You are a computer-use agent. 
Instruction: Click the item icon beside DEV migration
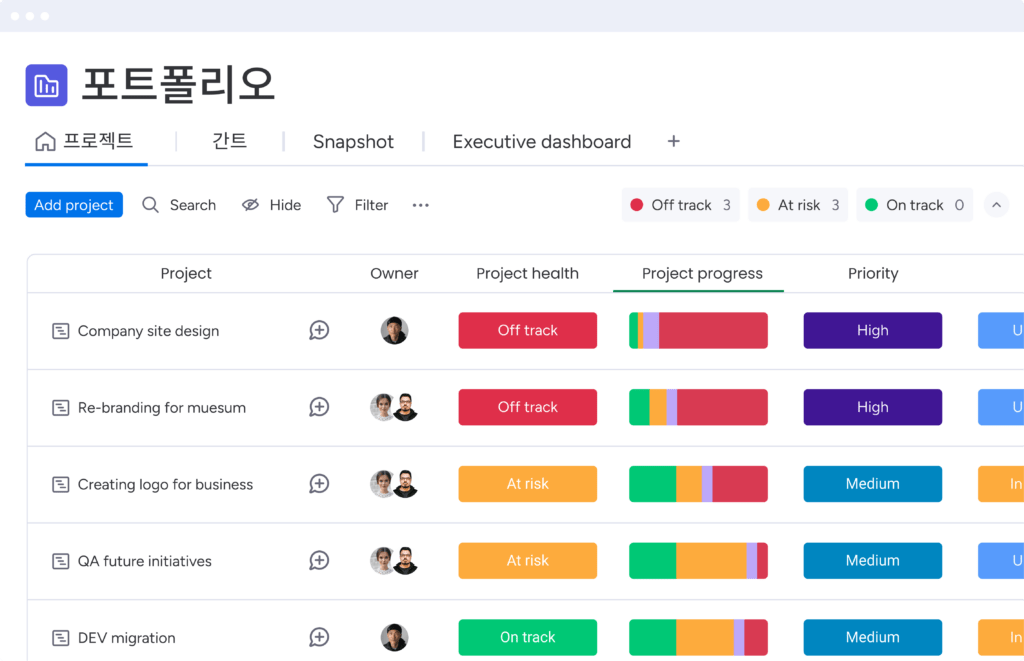tap(61, 638)
